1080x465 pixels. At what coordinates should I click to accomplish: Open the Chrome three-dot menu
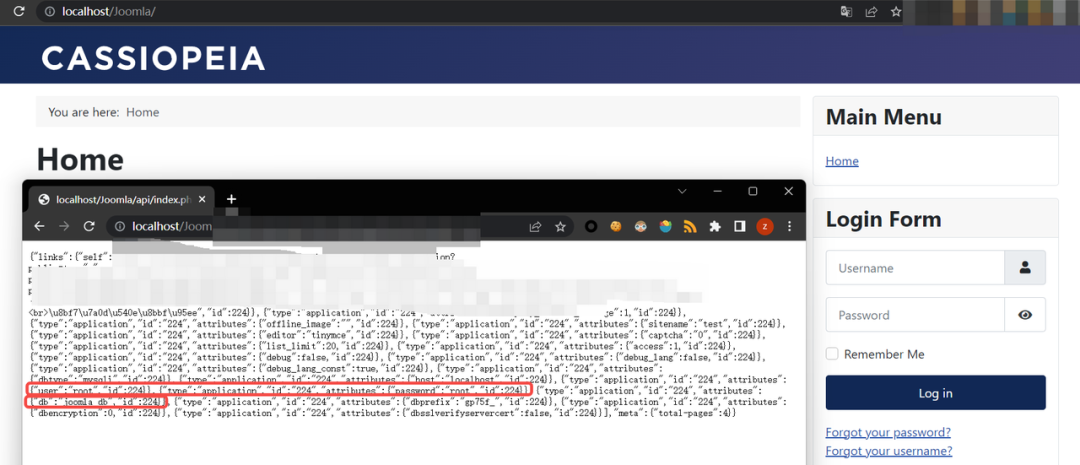(x=790, y=227)
